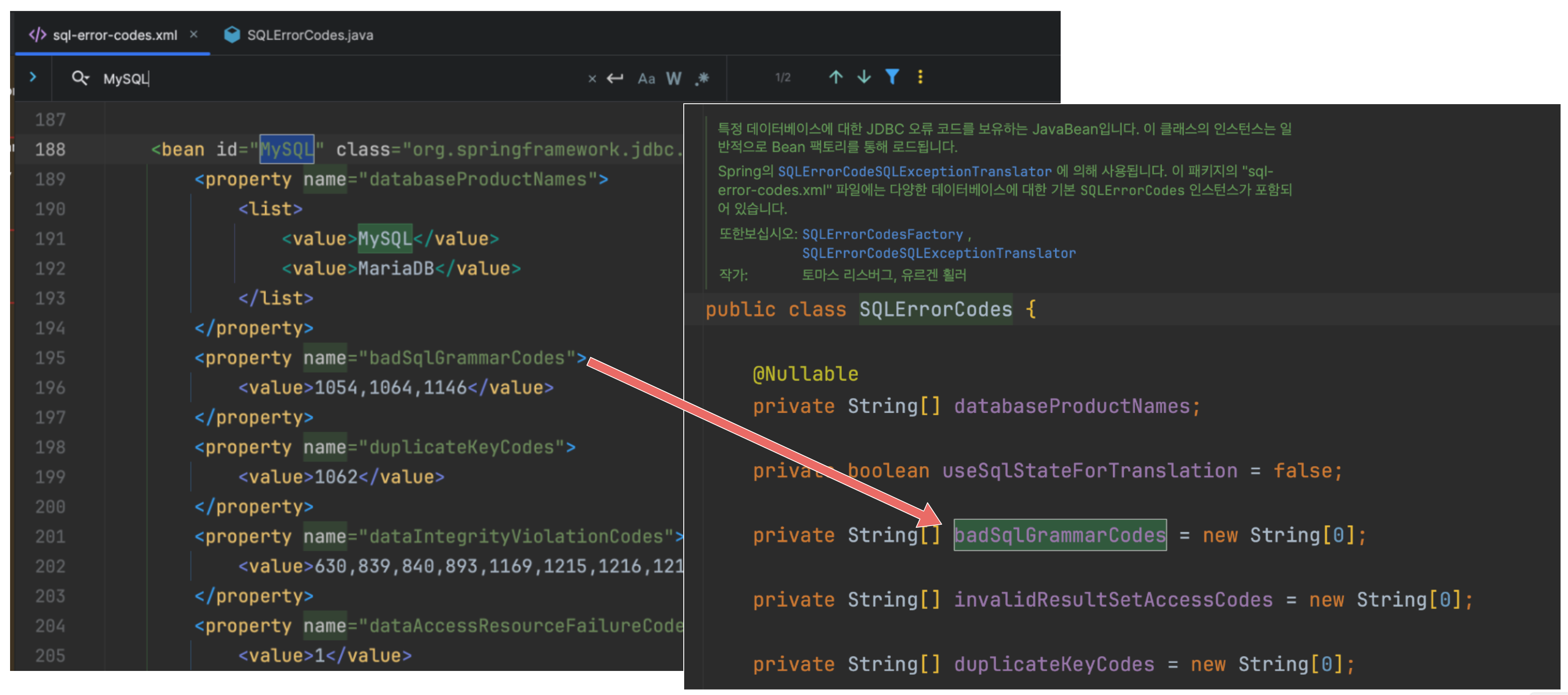Toggle whole Words matching
The image size is (1568, 695).
pos(673,78)
